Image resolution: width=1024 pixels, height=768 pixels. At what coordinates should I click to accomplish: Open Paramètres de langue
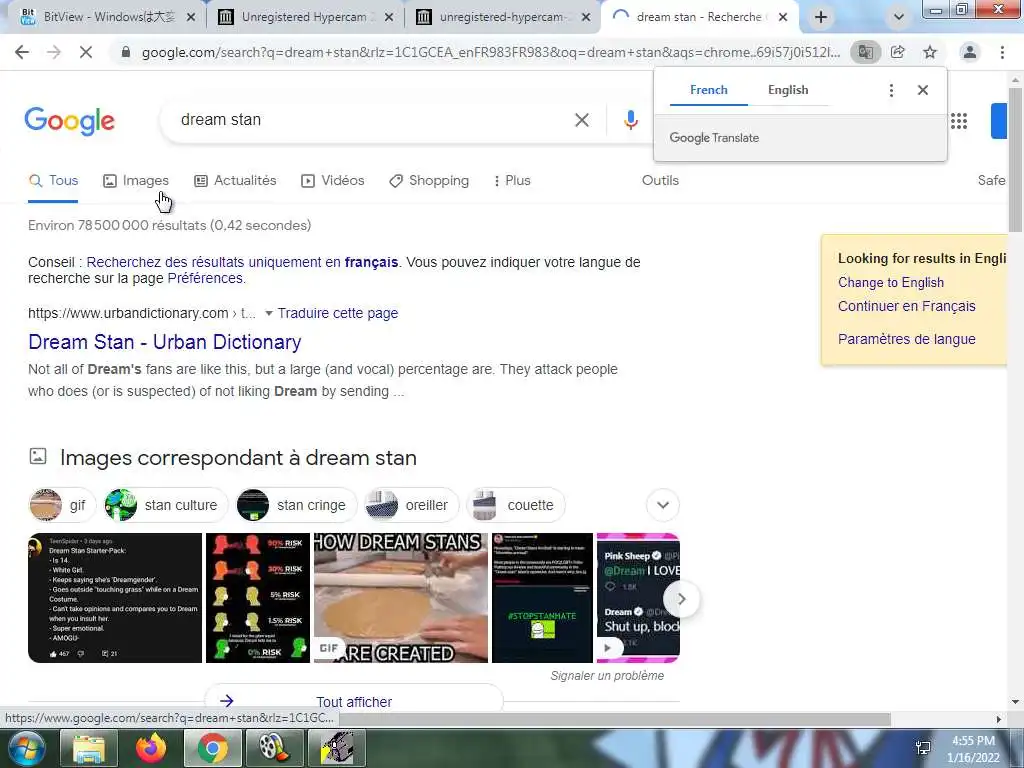tap(906, 339)
